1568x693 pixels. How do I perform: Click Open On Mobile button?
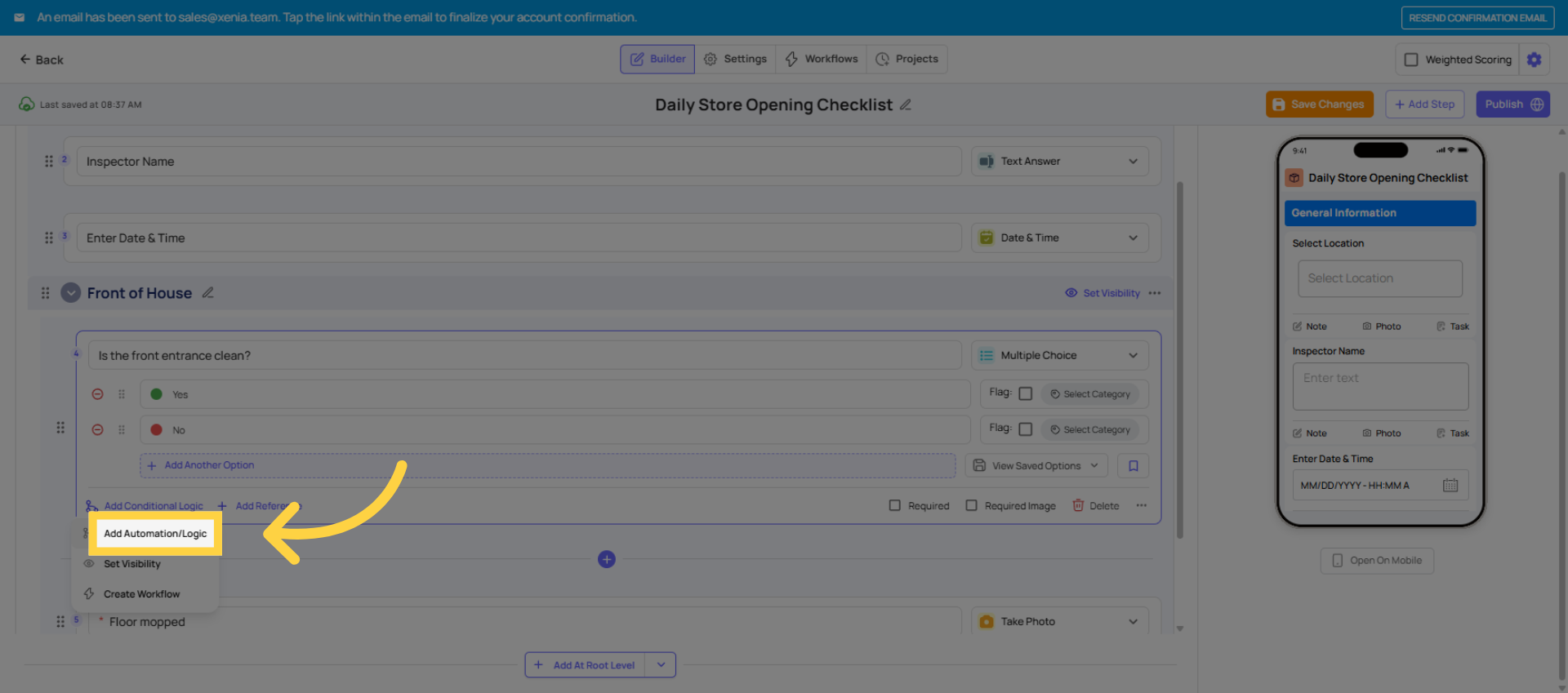click(1377, 561)
